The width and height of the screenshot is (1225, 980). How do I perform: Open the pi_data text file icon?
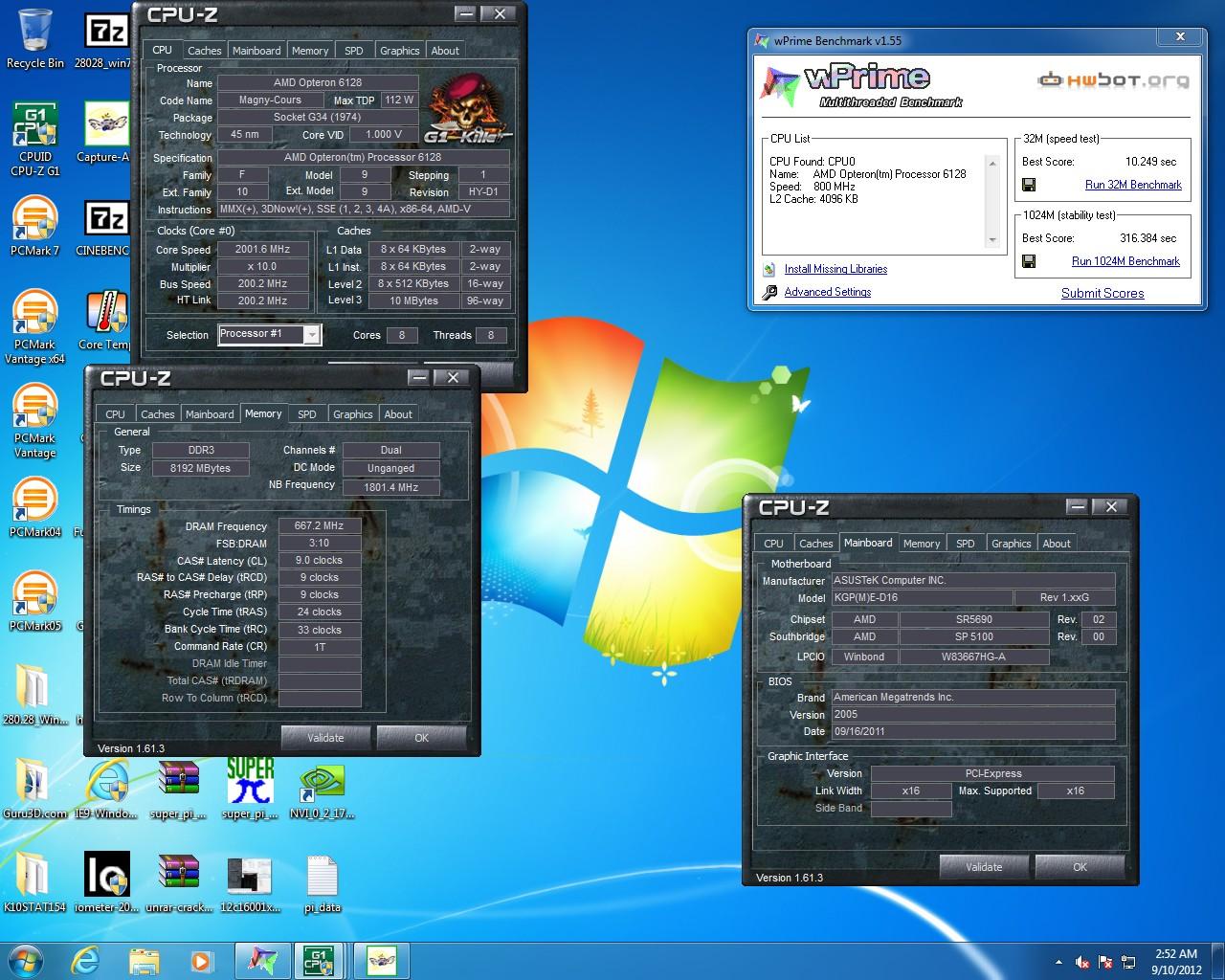323,882
